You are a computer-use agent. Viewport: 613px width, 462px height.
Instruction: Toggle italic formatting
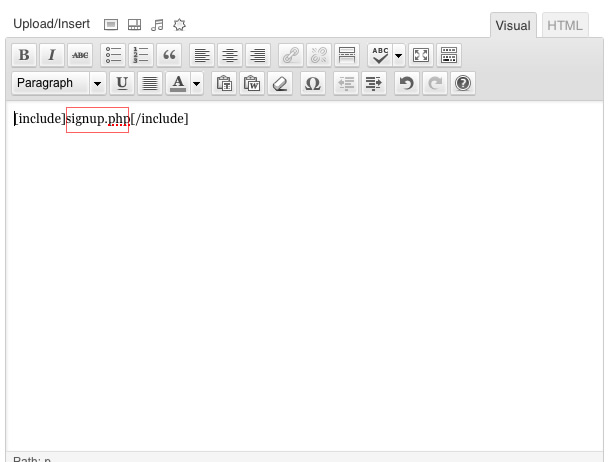pyautogui.click(x=52, y=55)
